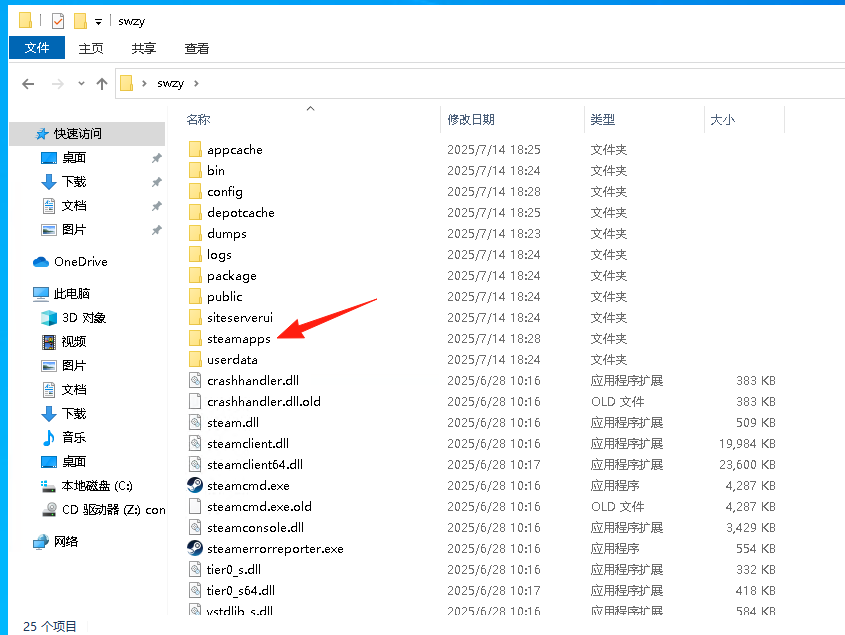The image size is (845, 635).
Task: Select the steamapps folder icon
Action: coord(195,339)
